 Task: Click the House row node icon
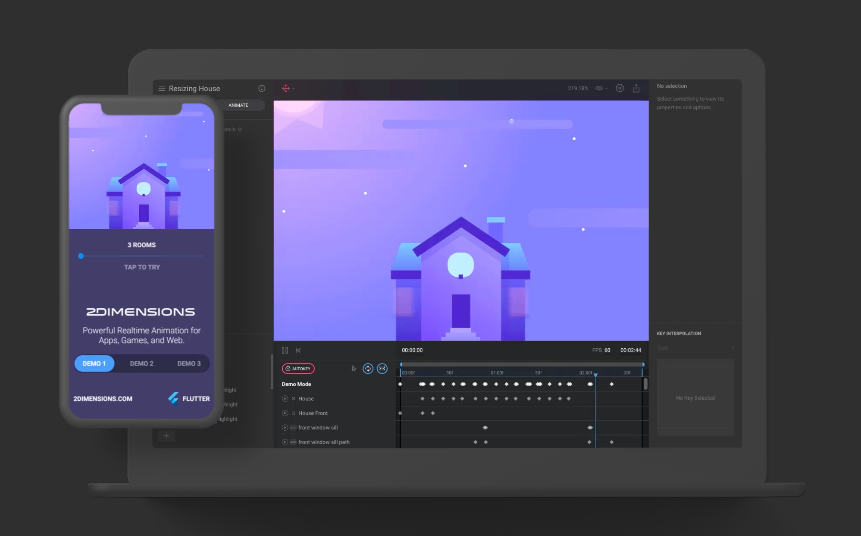point(293,399)
